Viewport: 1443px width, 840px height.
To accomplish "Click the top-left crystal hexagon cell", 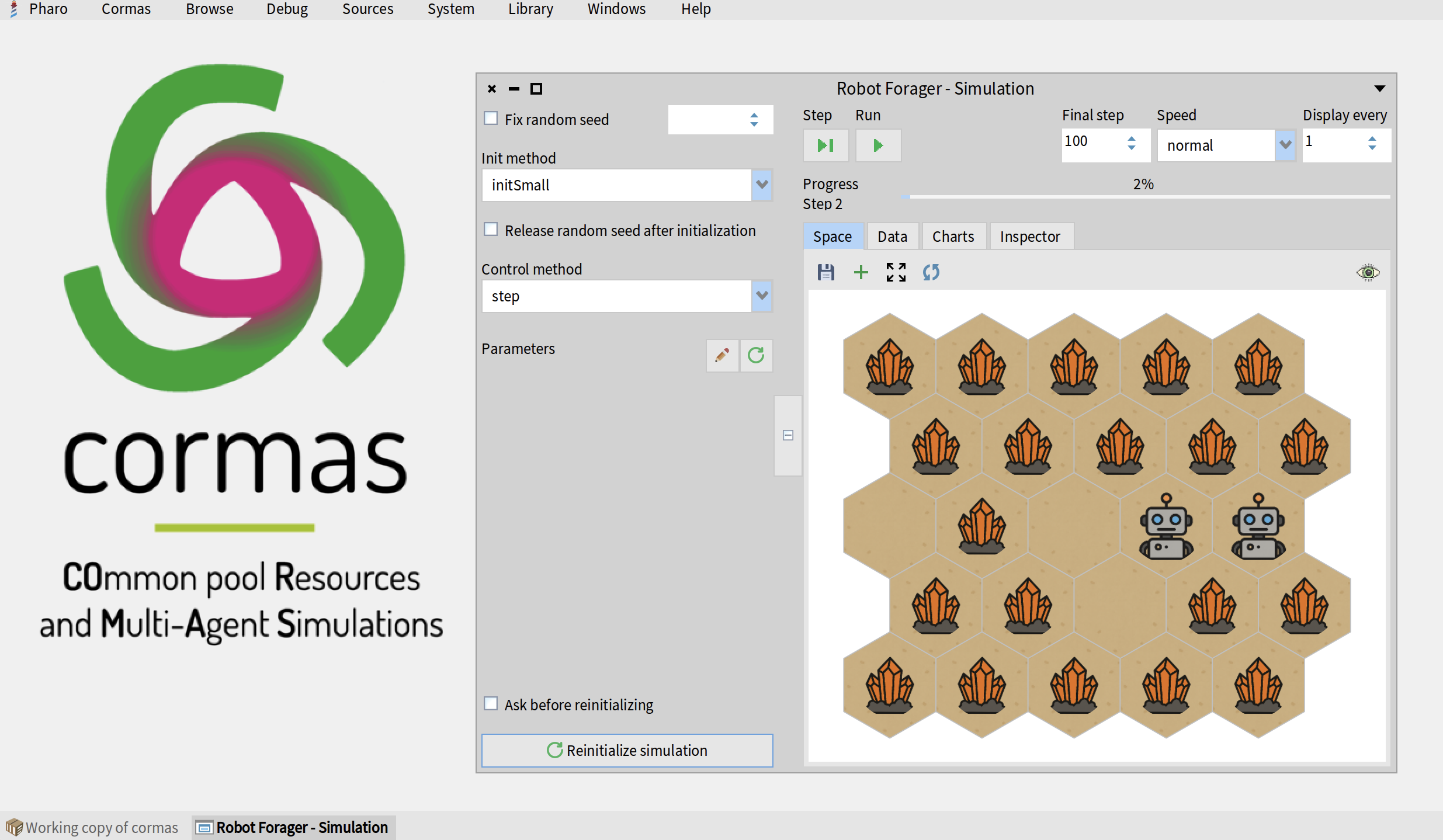I will (x=889, y=367).
